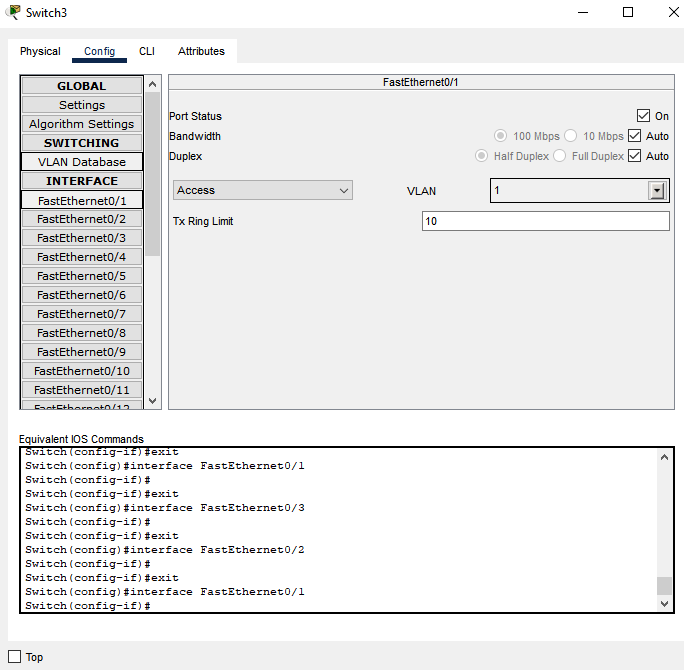Click the FastEthernet0/1 panel title
This screenshot has height=670, width=684.
[x=421, y=82]
